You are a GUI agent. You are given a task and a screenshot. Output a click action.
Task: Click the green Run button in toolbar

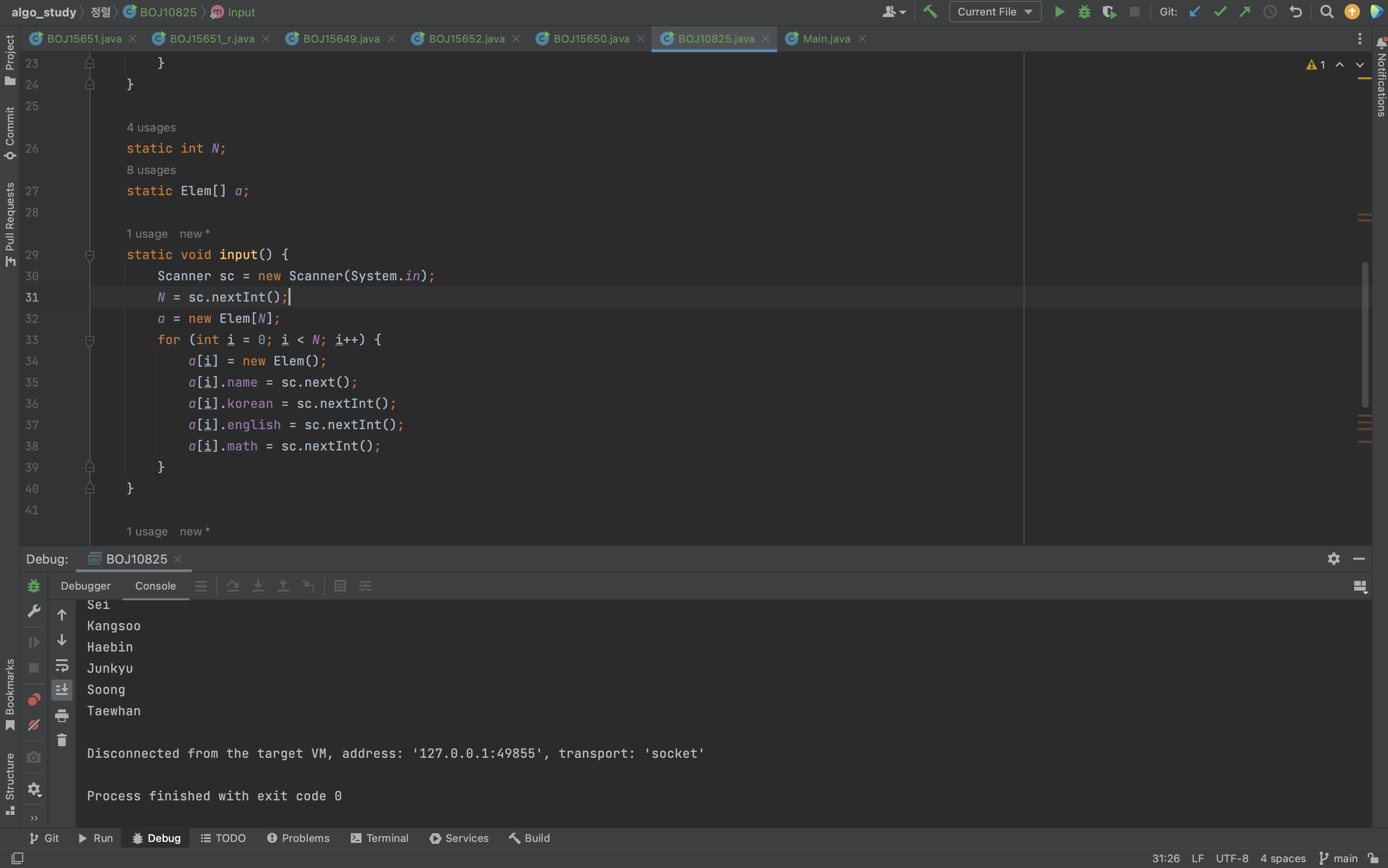(x=1059, y=12)
